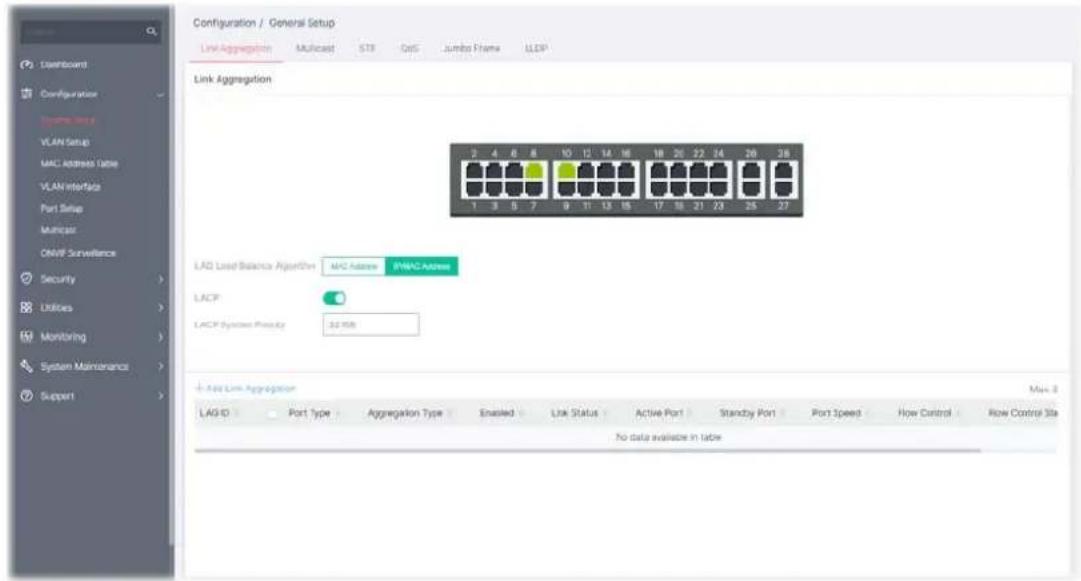Viewport: 1081px width, 581px height.
Task: Click the Dashboard gauge icon
Action: pos(26,64)
